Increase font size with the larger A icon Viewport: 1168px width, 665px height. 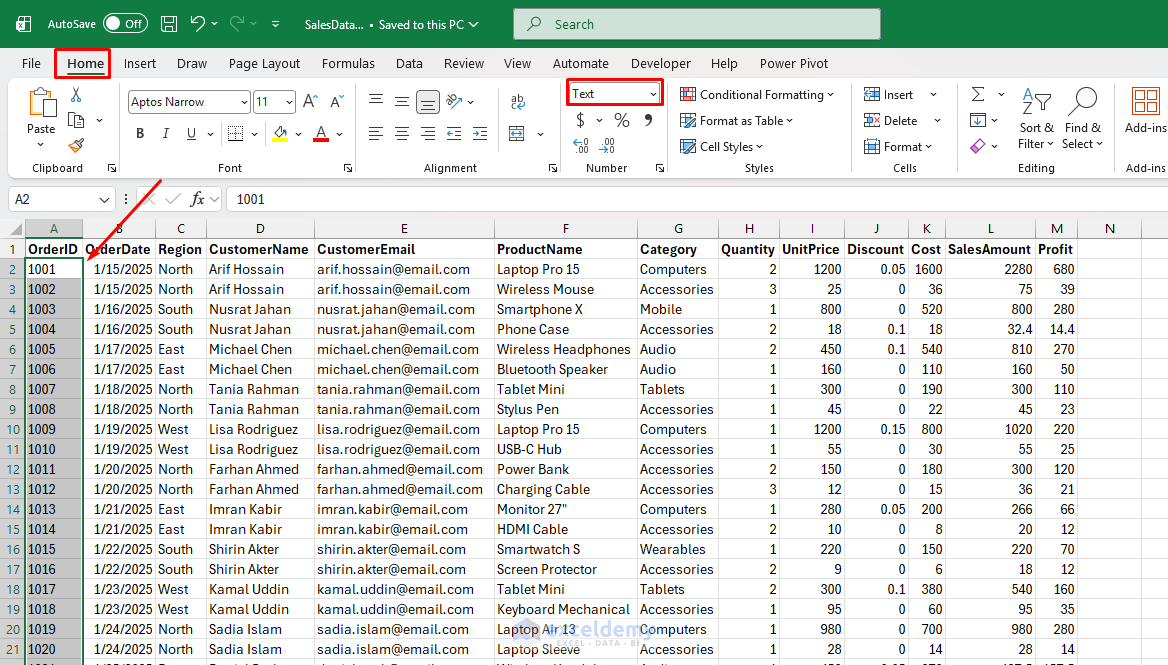(x=311, y=101)
